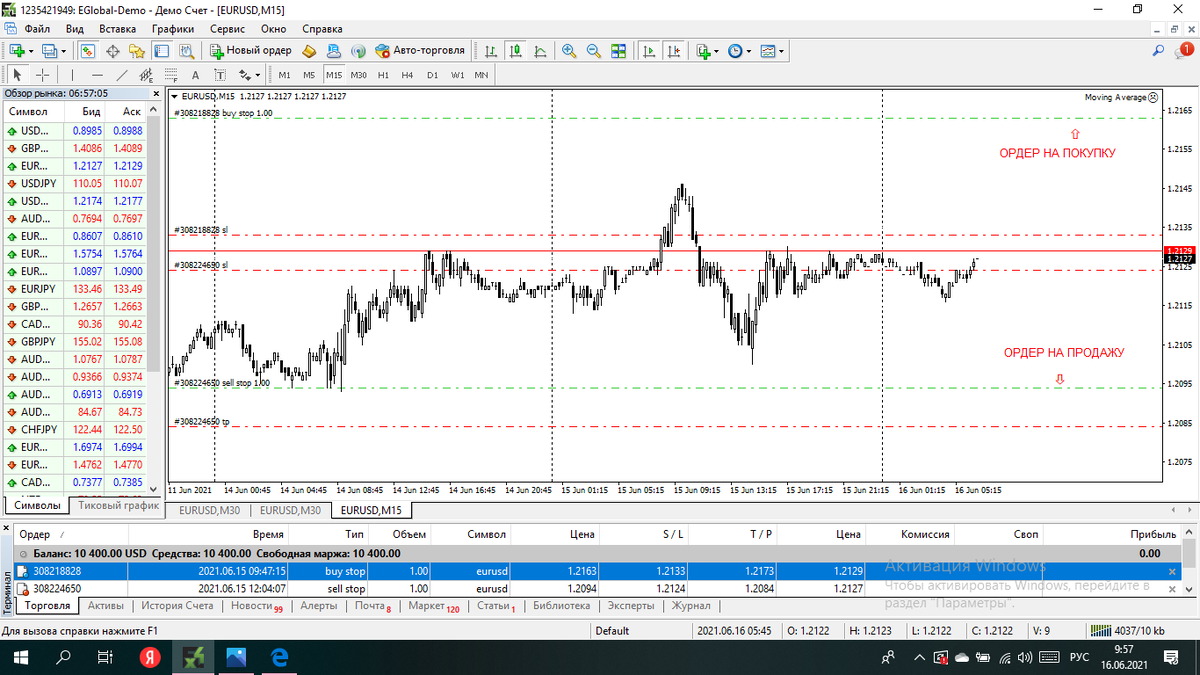Switch to Тиковый график tab

click(118, 506)
